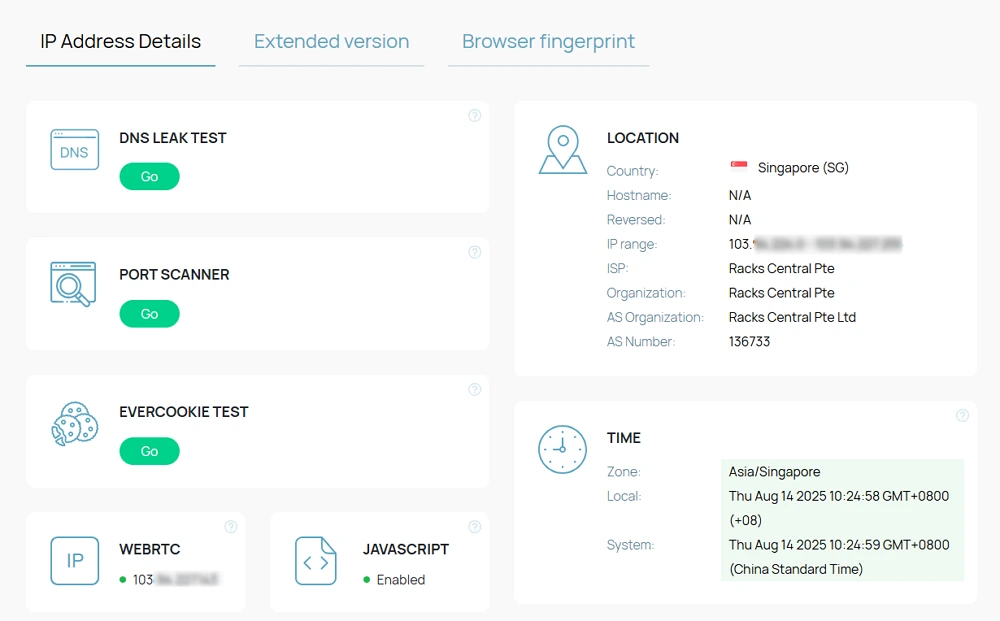This screenshot has width=1000, height=621.
Task: Click the Port Scanner magnifier icon
Action: [x=73, y=284]
